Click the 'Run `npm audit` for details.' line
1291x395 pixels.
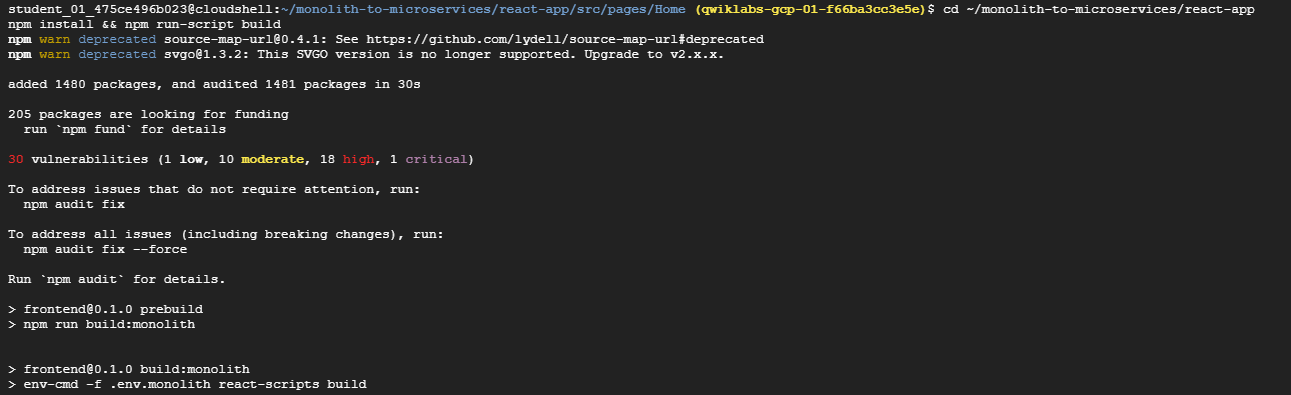coord(116,279)
